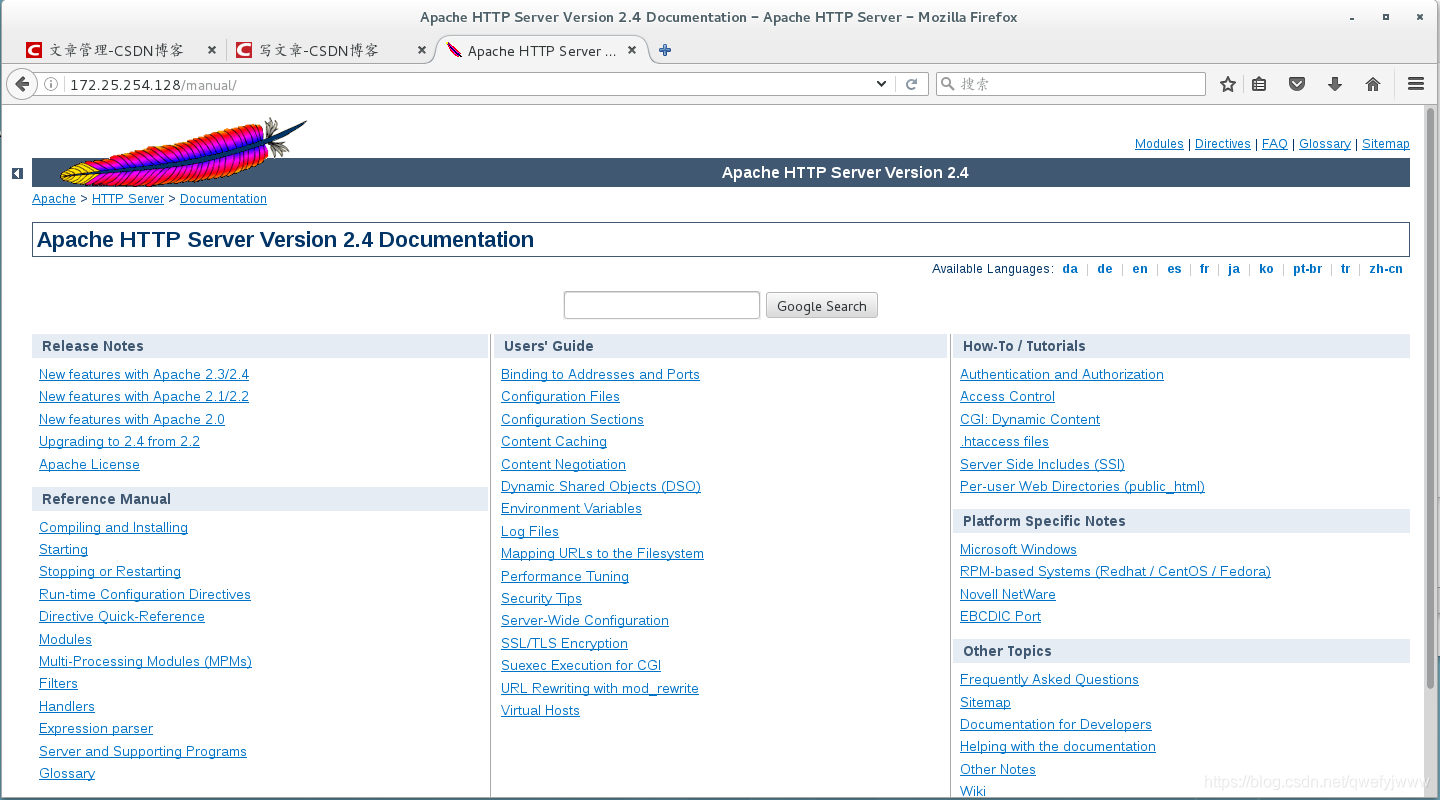Open Configuration Sections link
The image size is (1440, 800).
572,419
